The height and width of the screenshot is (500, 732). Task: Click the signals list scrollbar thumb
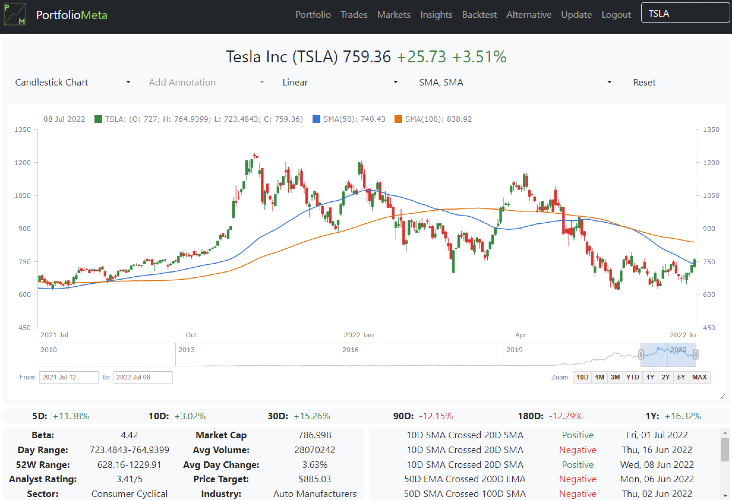(725, 449)
